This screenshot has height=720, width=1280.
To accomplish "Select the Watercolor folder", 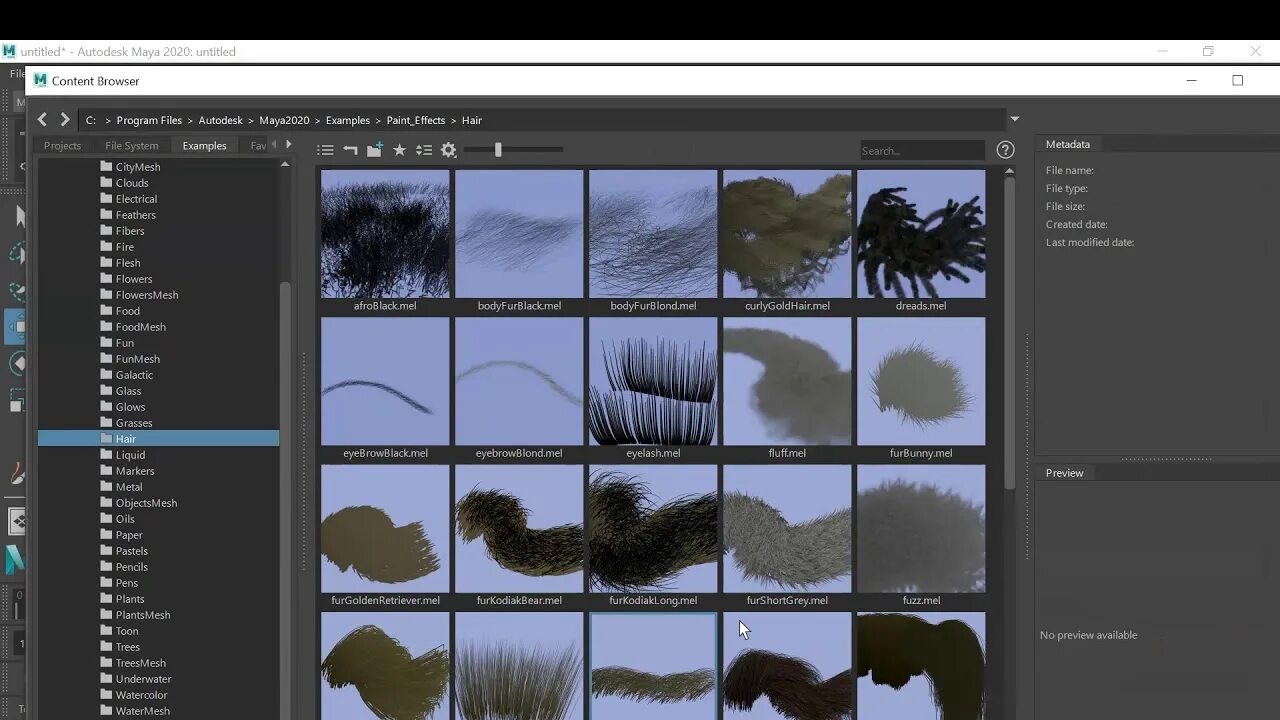I will (141, 695).
